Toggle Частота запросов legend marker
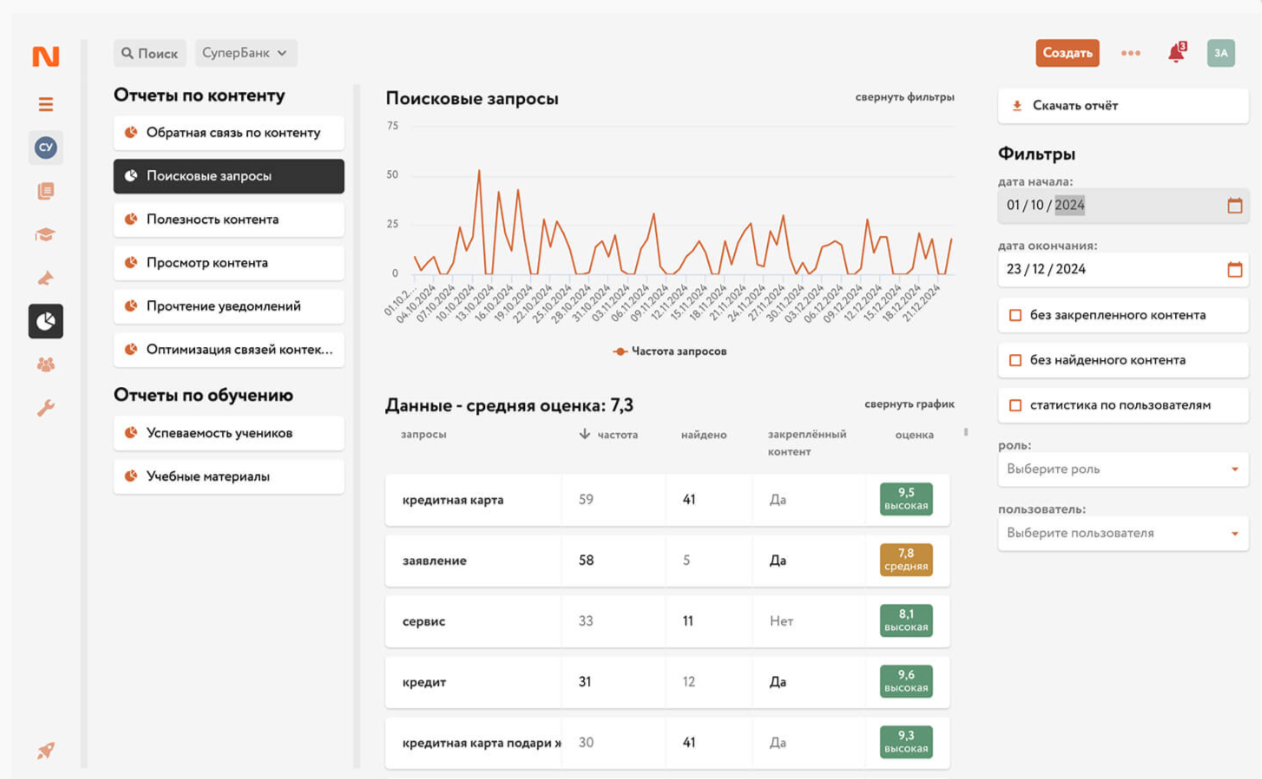Image resolution: width=1262 pixels, height=779 pixels. 620,351
